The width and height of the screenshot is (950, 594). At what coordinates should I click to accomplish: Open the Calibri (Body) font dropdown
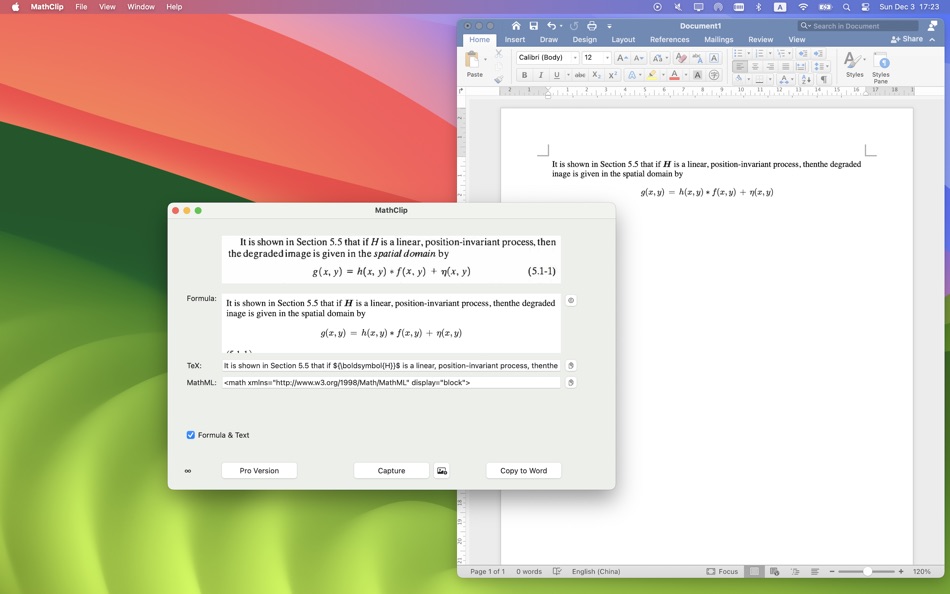point(575,58)
